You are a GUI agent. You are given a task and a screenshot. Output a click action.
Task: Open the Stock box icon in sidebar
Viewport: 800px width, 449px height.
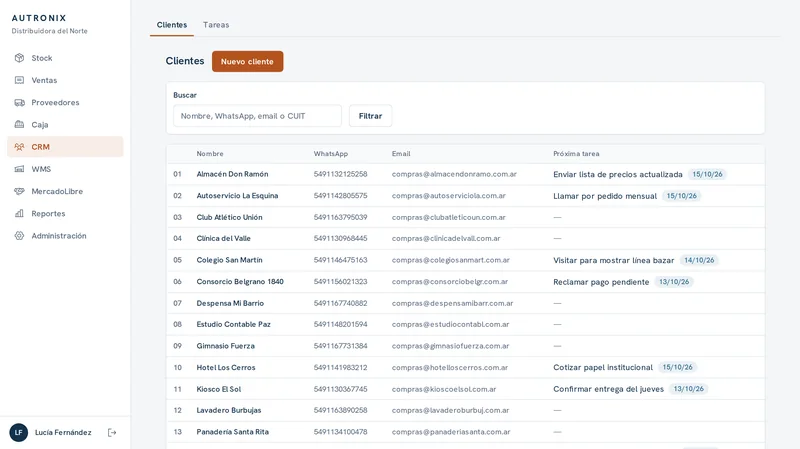(x=19, y=58)
